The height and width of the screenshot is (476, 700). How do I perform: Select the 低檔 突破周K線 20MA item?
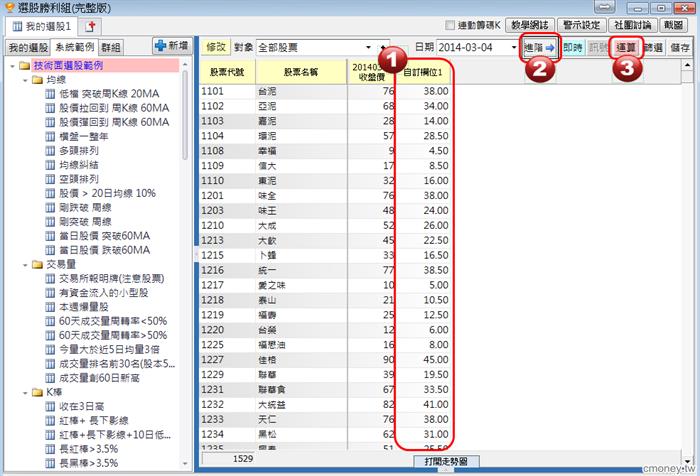tap(109, 94)
